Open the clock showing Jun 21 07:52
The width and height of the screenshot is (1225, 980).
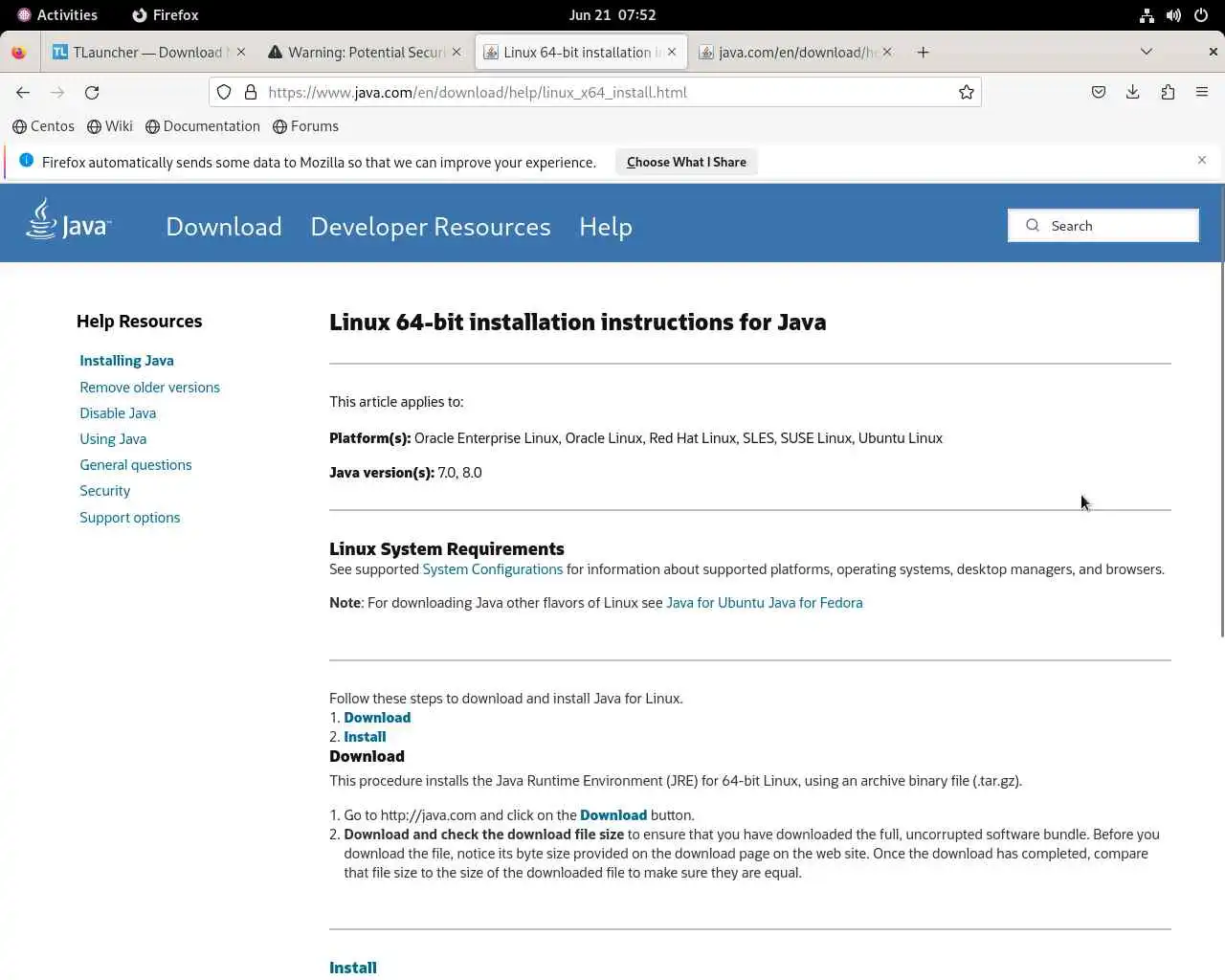click(x=612, y=15)
